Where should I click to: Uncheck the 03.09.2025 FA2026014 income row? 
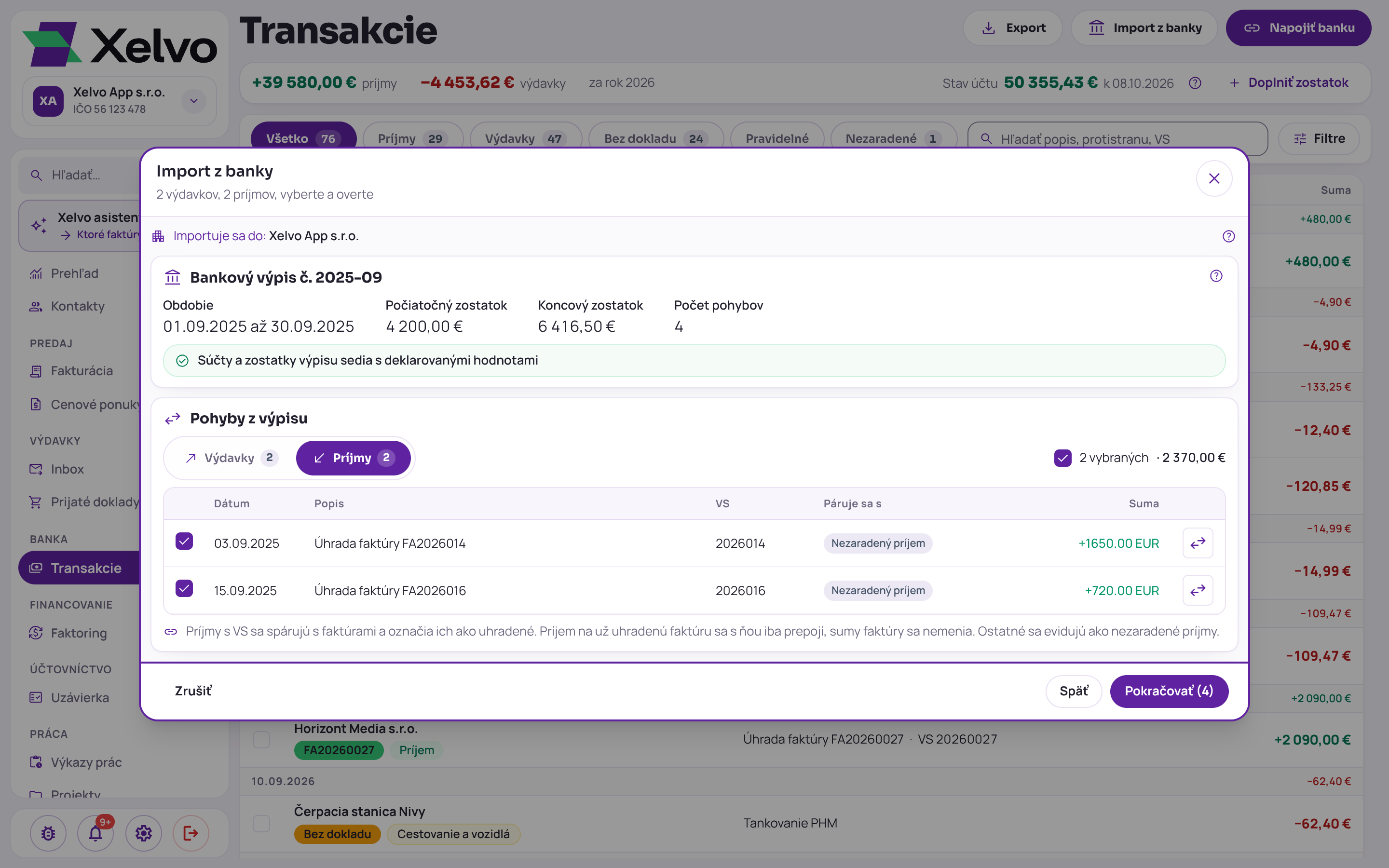pos(184,542)
